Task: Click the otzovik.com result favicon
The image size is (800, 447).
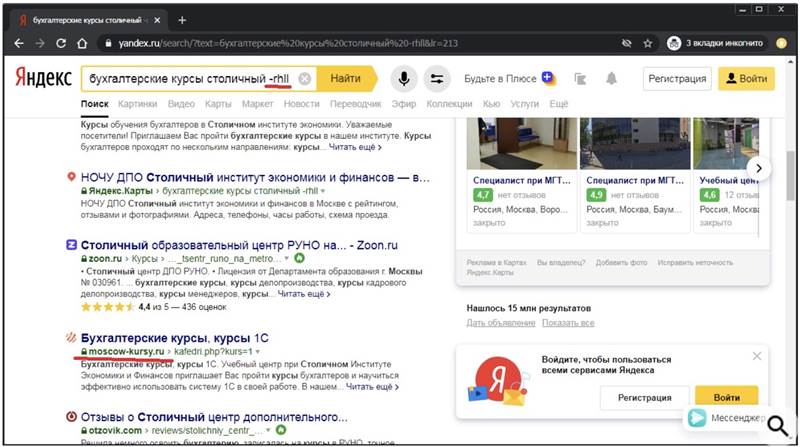Action: coord(71,416)
